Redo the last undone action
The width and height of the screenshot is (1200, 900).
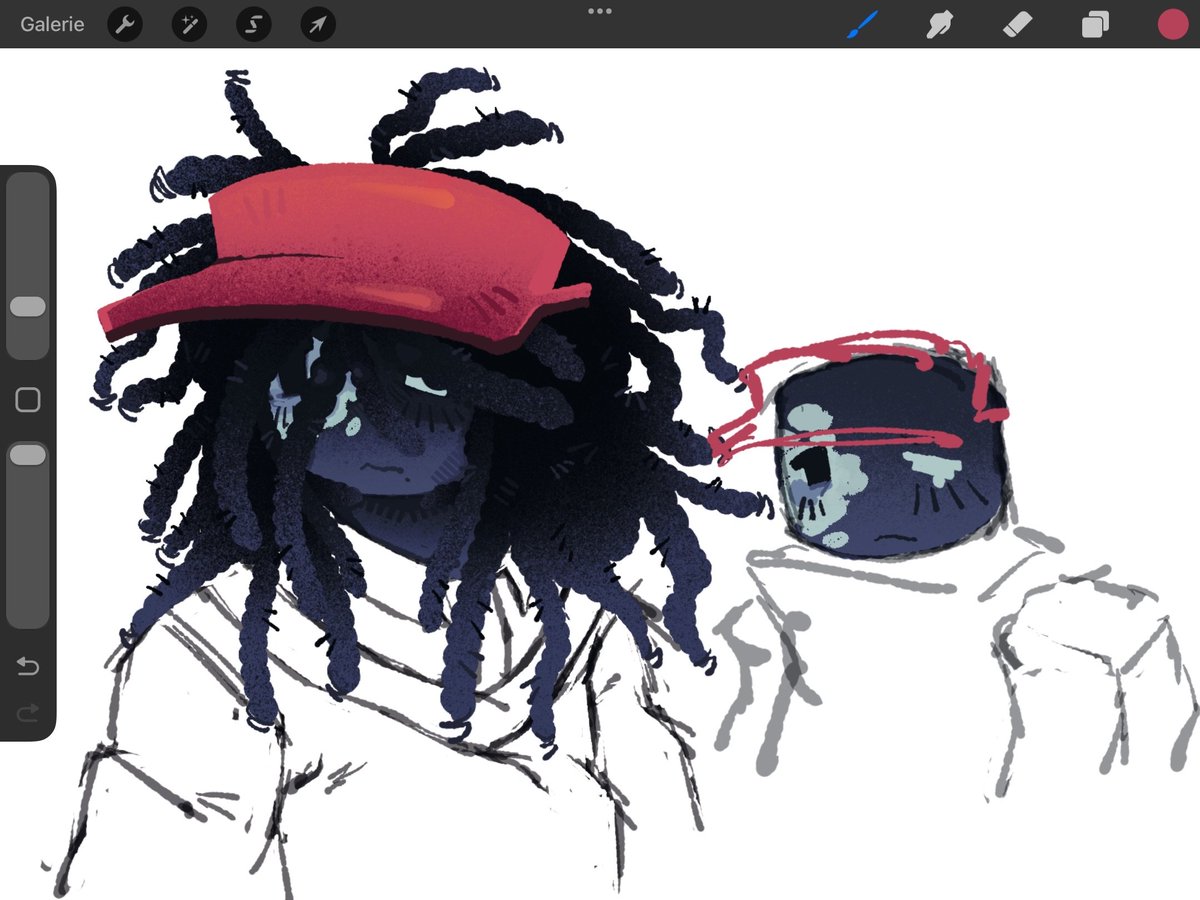(x=28, y=712)
